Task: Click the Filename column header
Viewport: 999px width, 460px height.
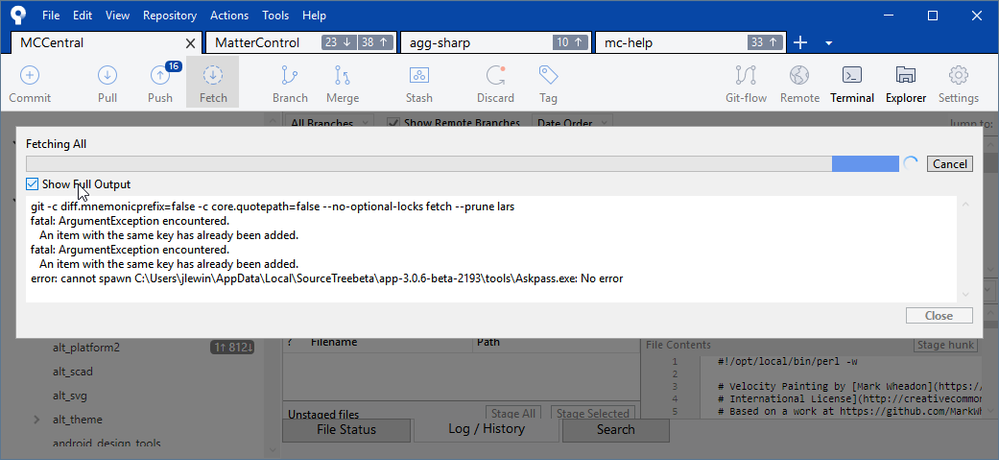Action: point(334,342)
